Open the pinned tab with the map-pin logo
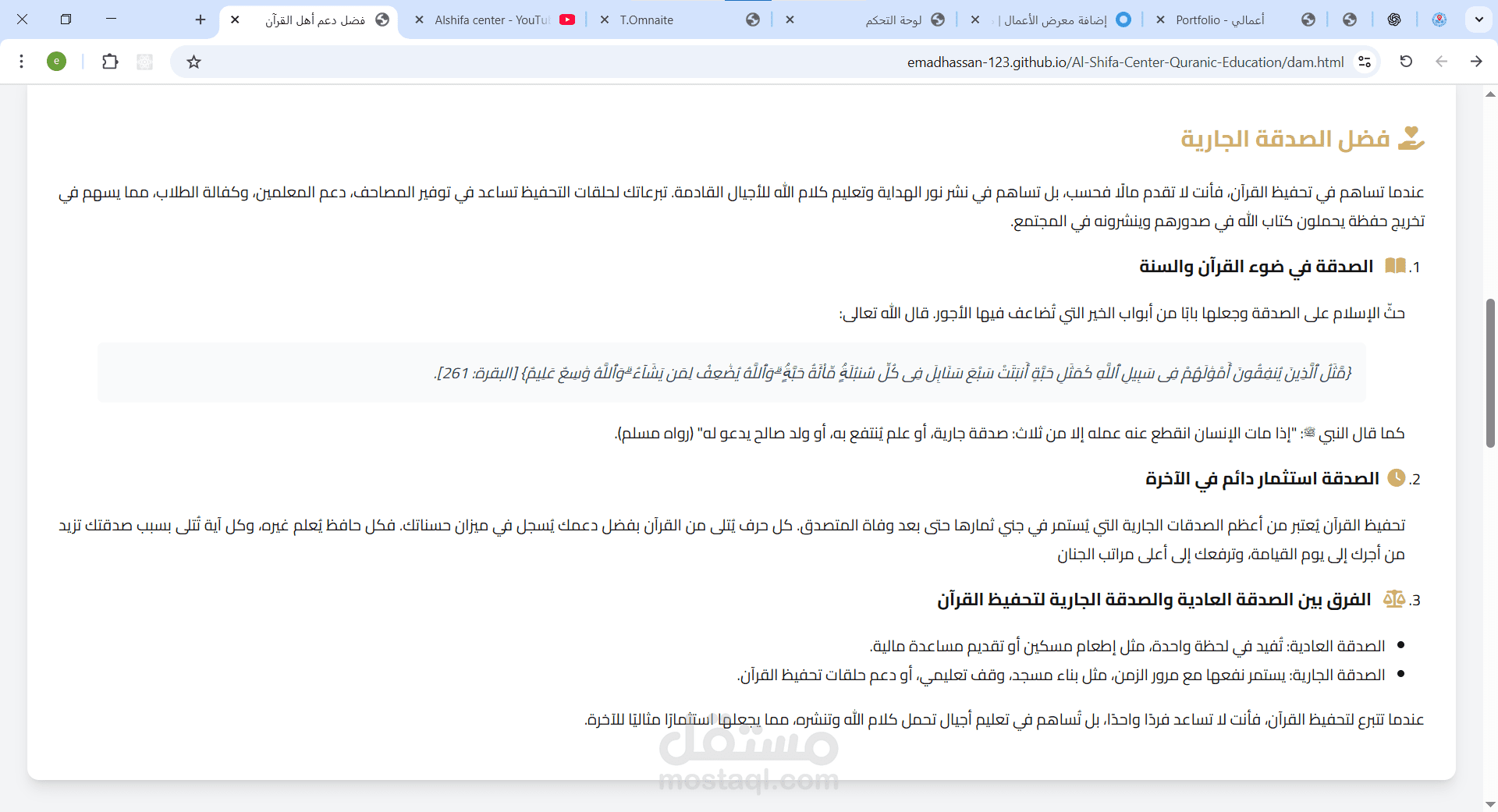Viewport: 1498px width, 812px height. tap(1439, 20)
